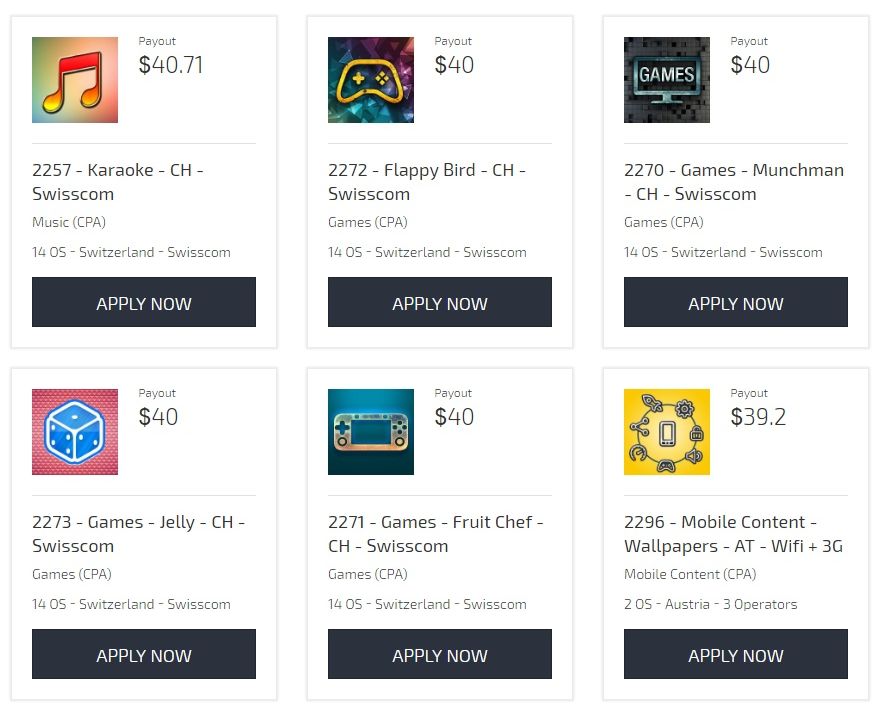Apply now to Flappy Bird offer
The image size is (880, 712).
click(440, 302)
